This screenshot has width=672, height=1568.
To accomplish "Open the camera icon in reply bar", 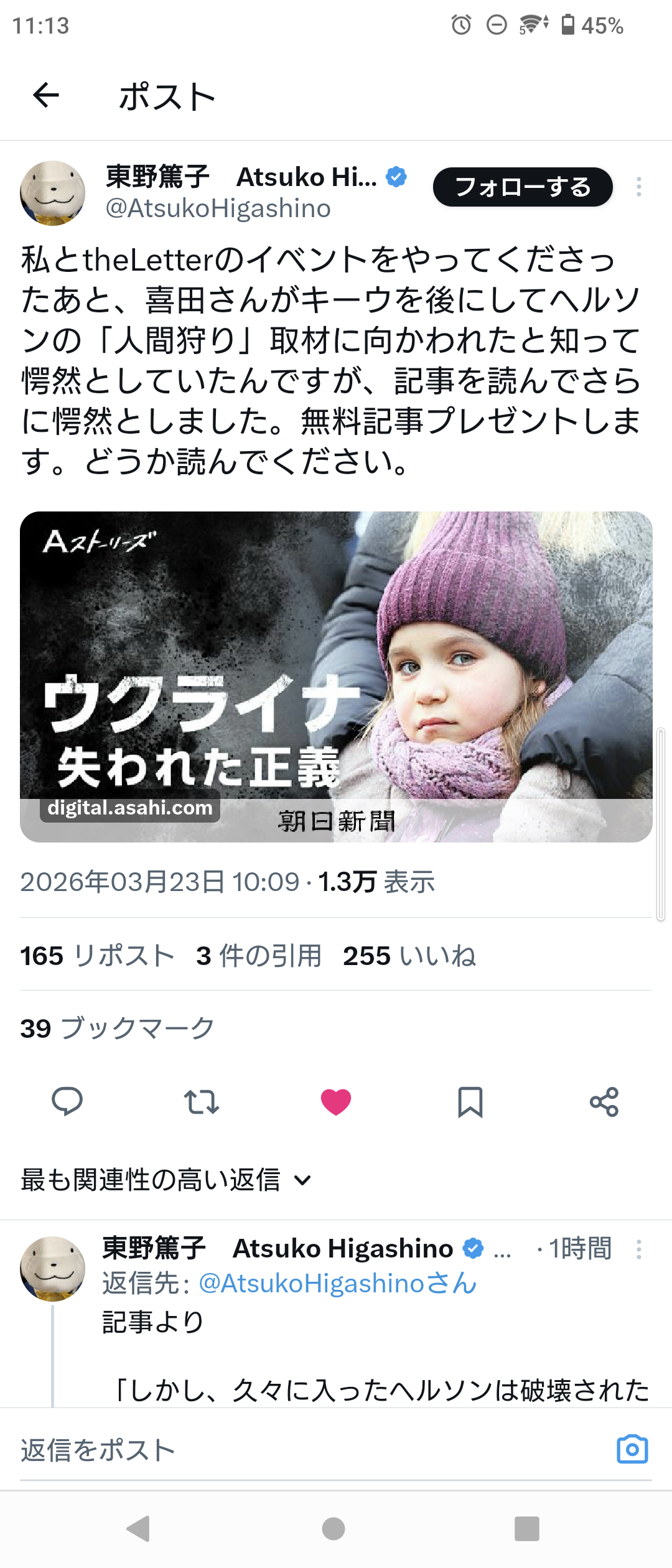I will point(632,1449).
